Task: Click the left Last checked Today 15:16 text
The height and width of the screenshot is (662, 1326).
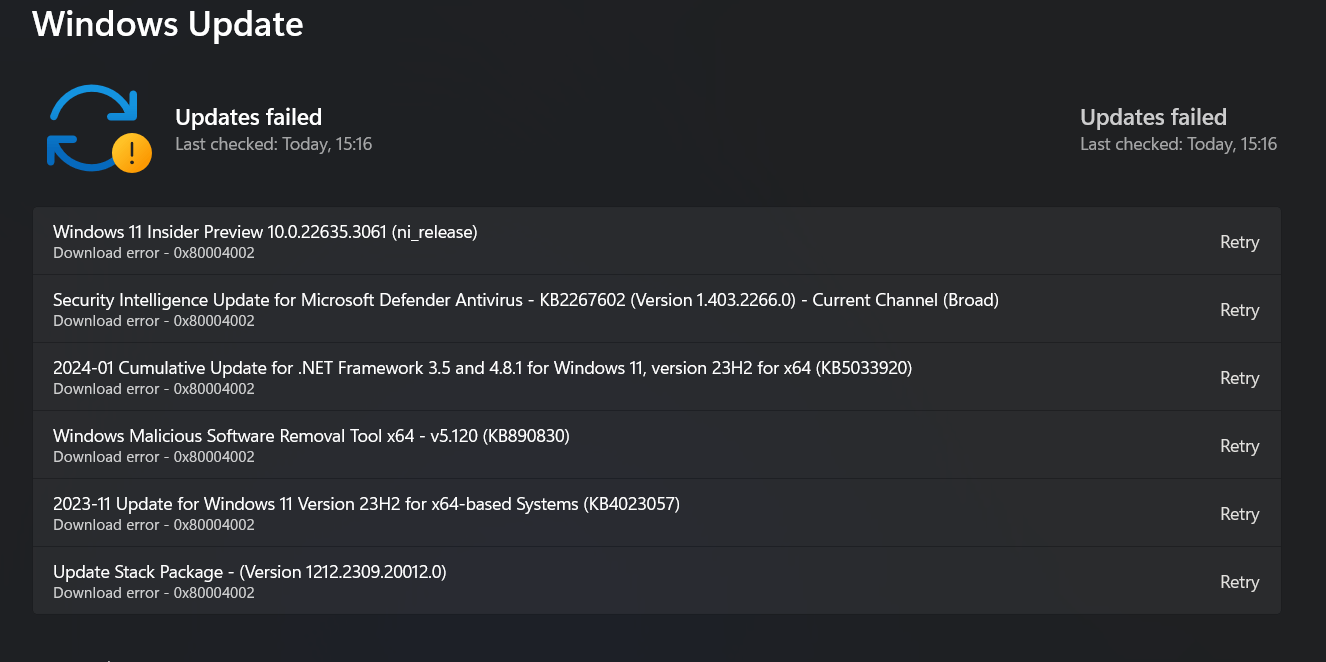Action: [x=273, y=144]
